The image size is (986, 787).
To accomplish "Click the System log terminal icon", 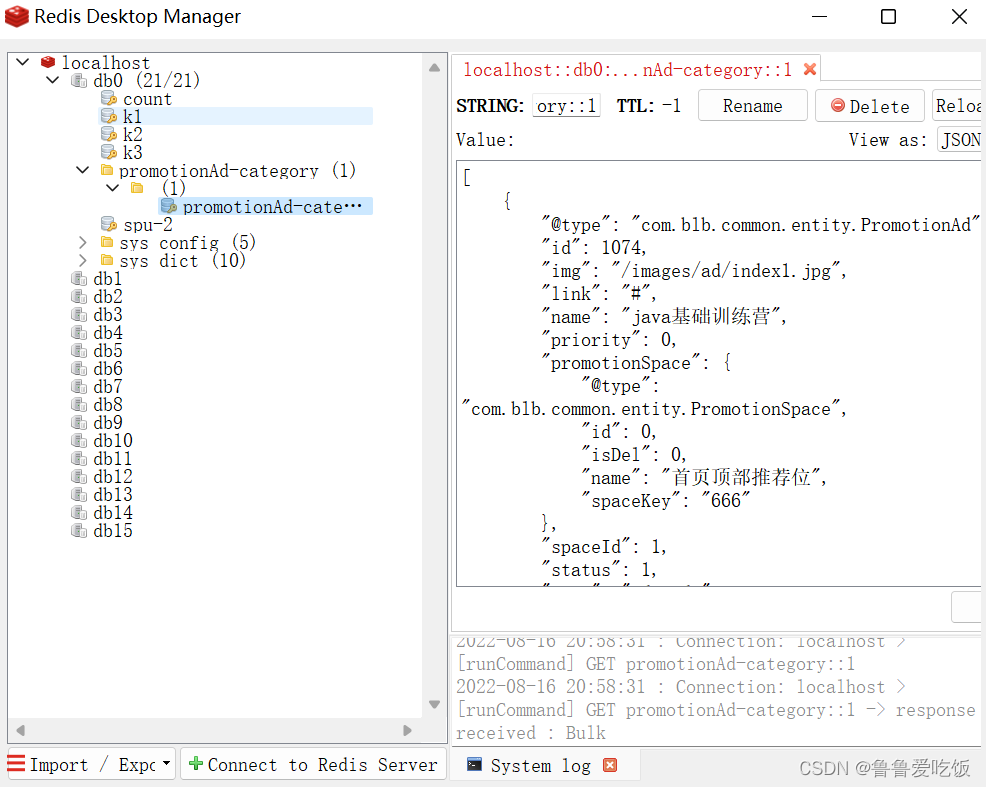I will point(475,764).
